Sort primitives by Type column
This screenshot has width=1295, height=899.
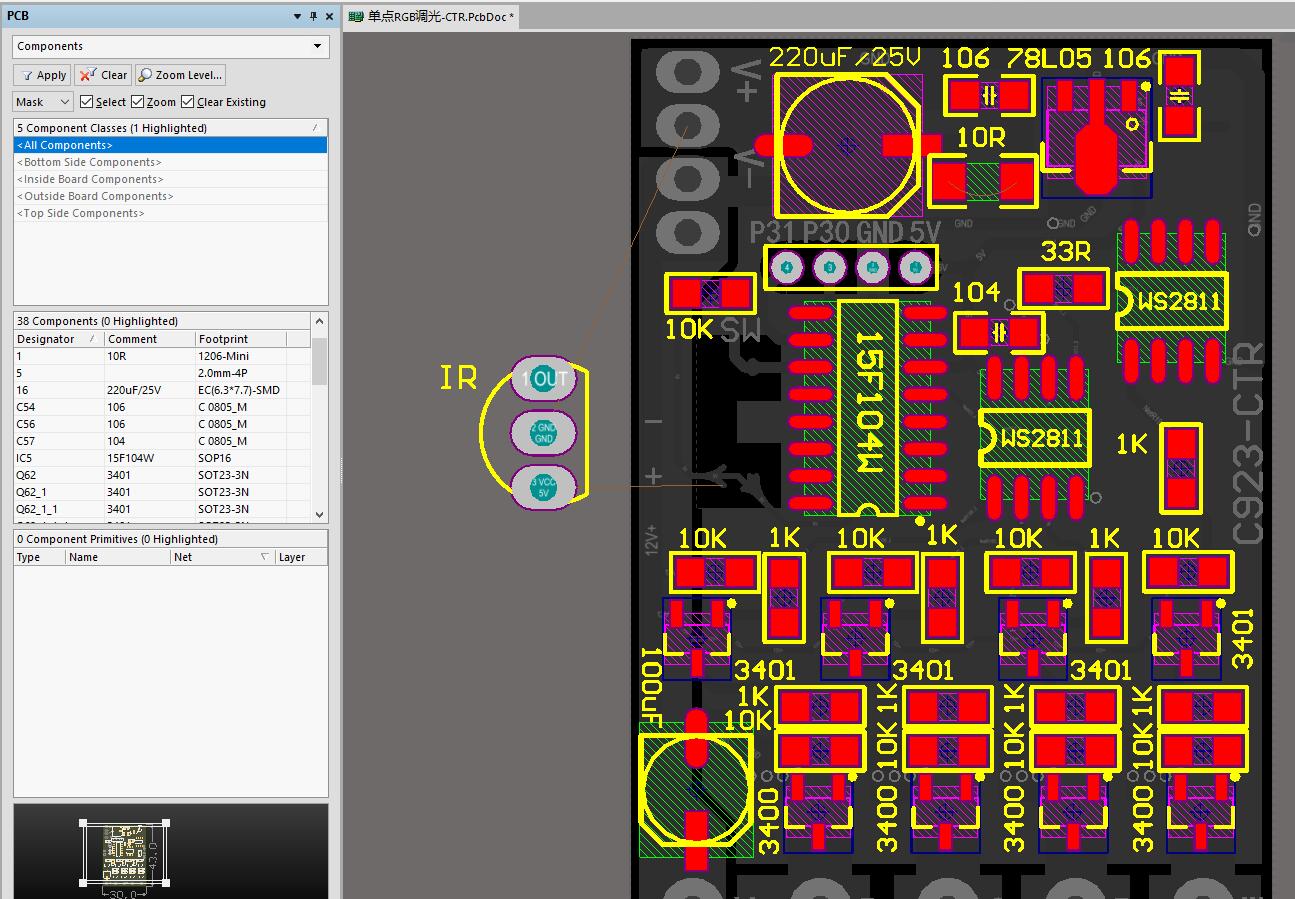pos(40,557)
